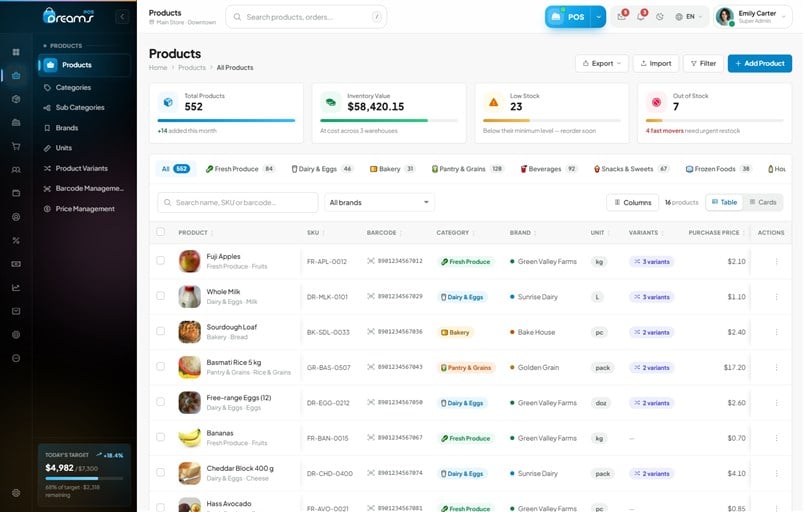Open the 3 variants badge for Fuji Apples
804x512 pixels.
(652, 261)
